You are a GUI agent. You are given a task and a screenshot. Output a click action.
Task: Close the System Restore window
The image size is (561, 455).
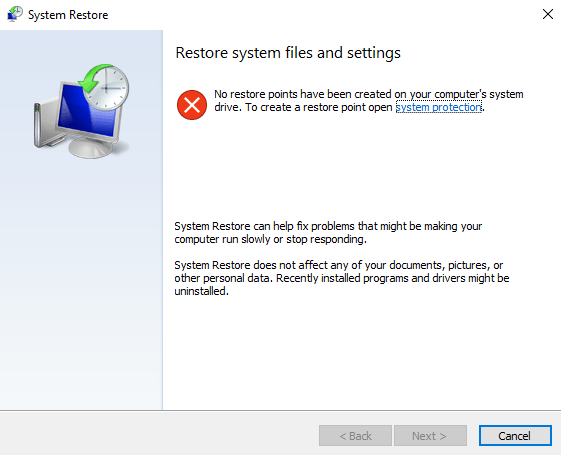click(547, 14)
